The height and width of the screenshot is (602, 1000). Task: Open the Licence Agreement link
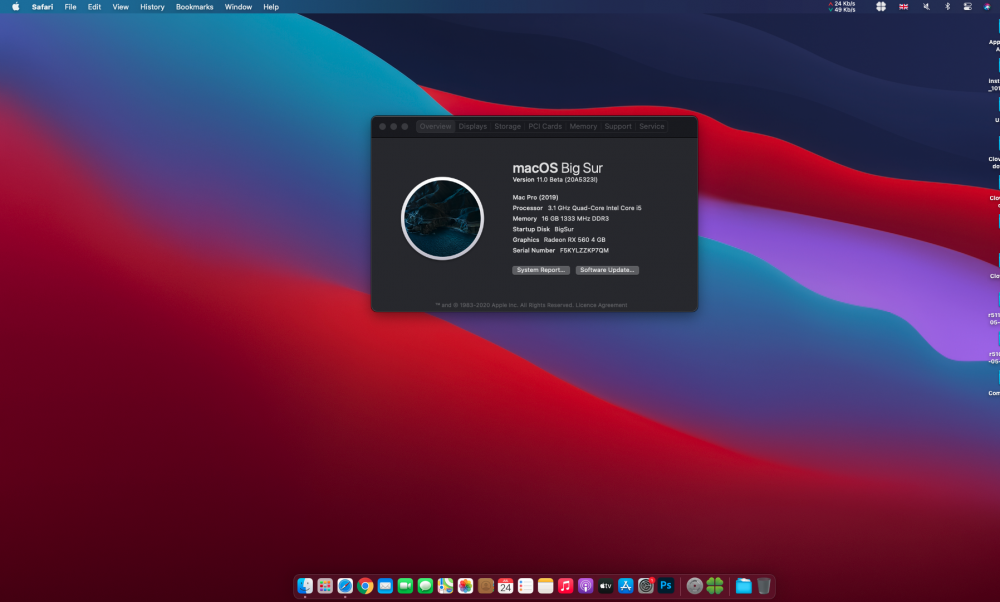point(601,305)
